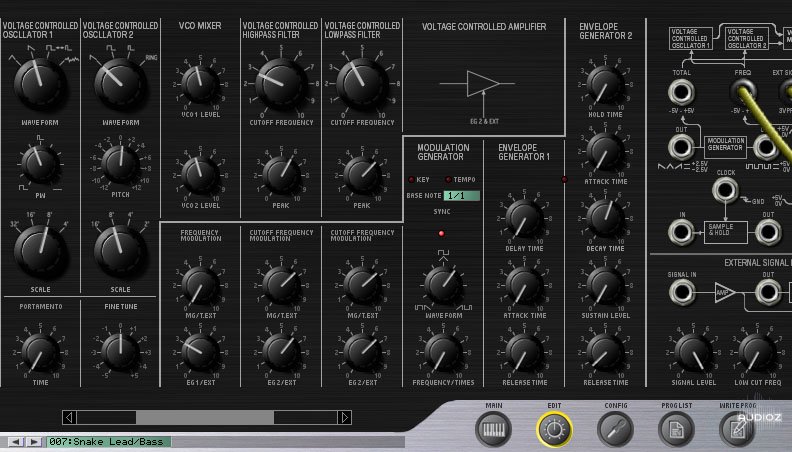Click Envelope Generator 1 RELEASE TIME knob
Screen dimensions: 792x452
point(524,352)
